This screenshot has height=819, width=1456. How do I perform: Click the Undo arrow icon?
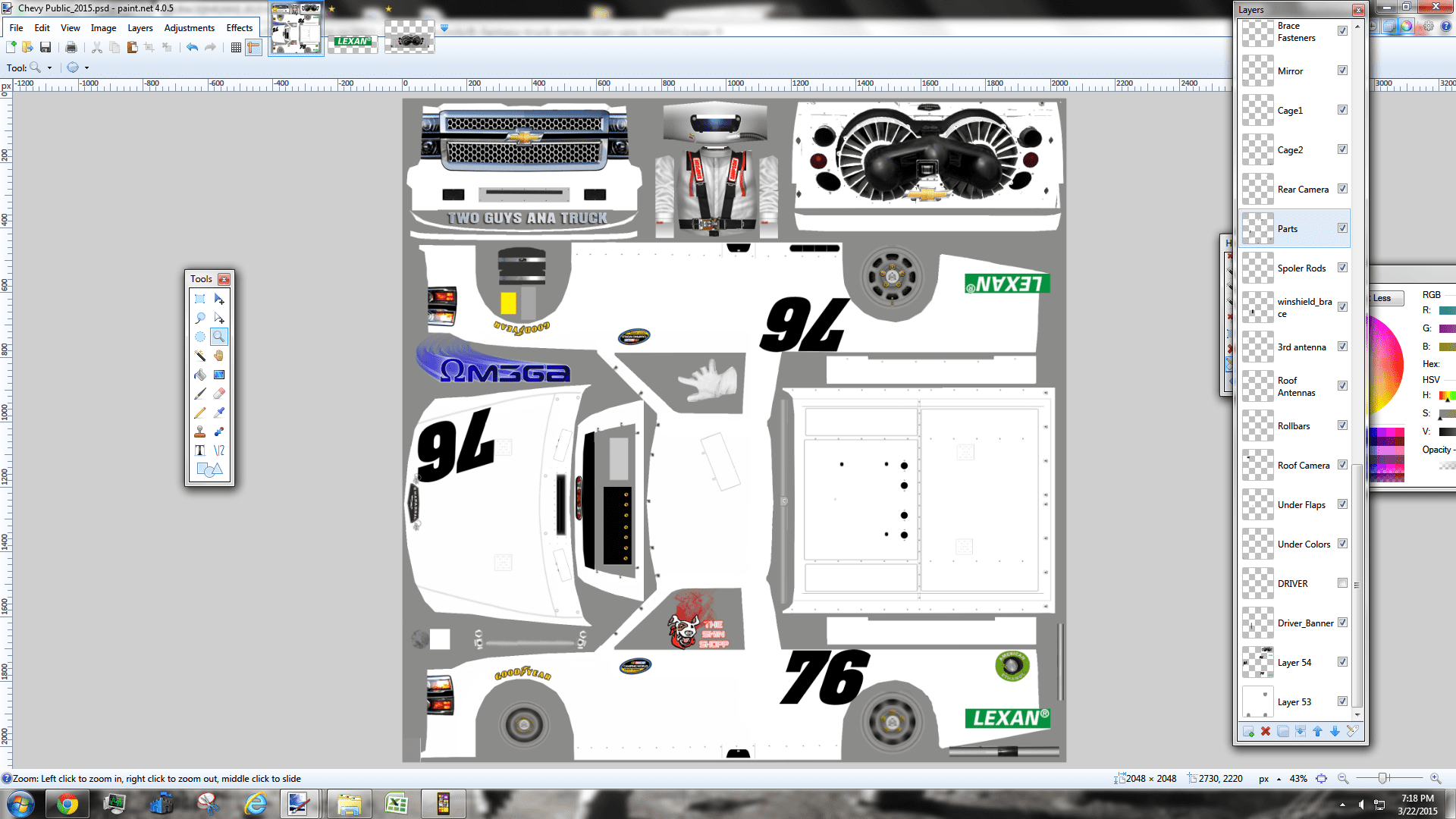(193, 47)
